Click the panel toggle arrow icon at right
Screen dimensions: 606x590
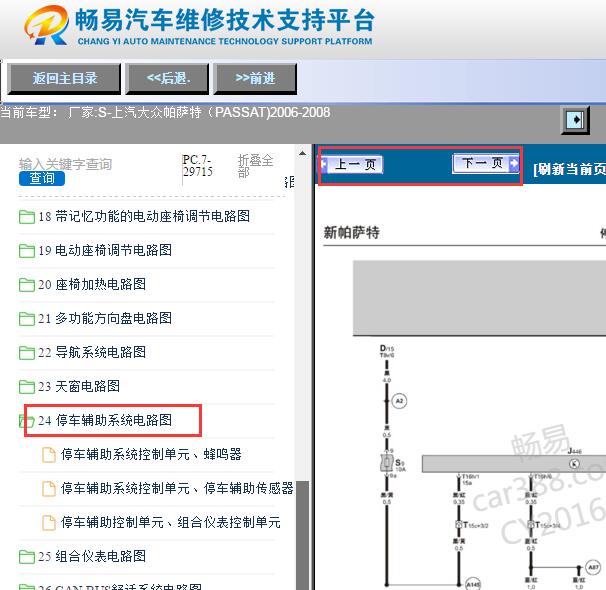point(575,120)
